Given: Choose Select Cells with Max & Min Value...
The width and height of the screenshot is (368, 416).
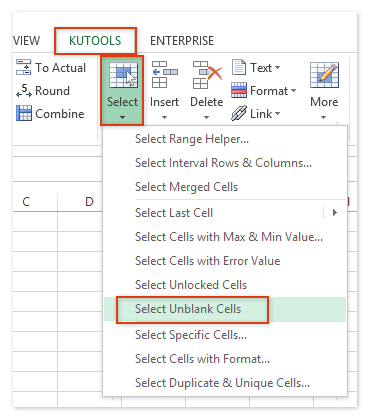Looking at the screenshot, I should click(x=225, y=237).
